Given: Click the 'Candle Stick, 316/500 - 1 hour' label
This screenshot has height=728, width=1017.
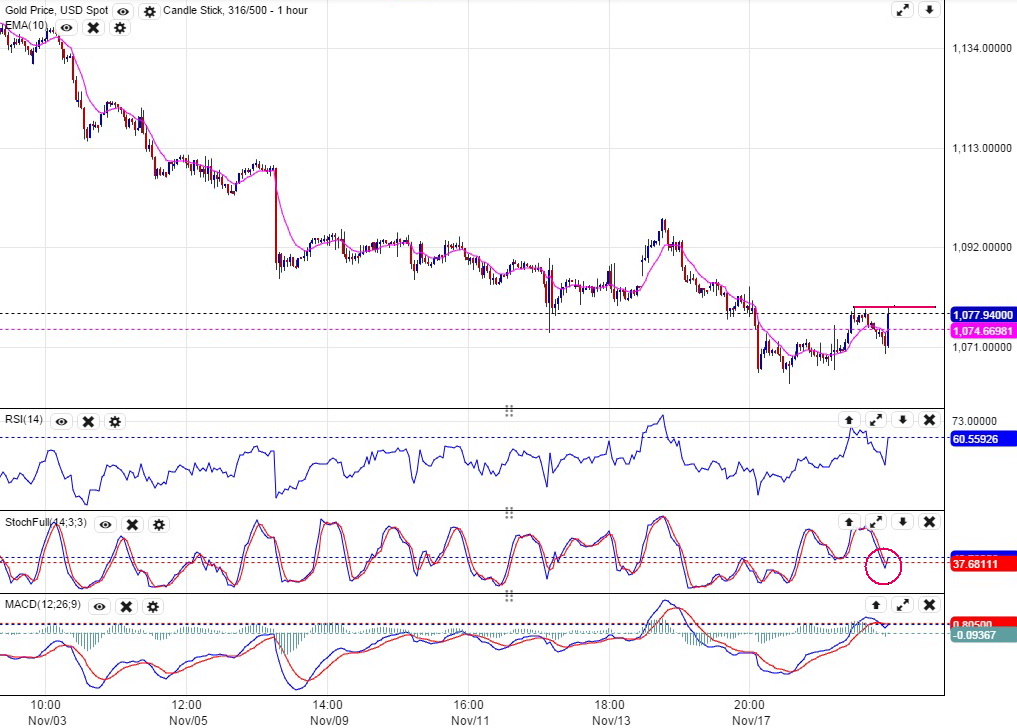Looking at the screenshot, I should [x=235, y=10].
